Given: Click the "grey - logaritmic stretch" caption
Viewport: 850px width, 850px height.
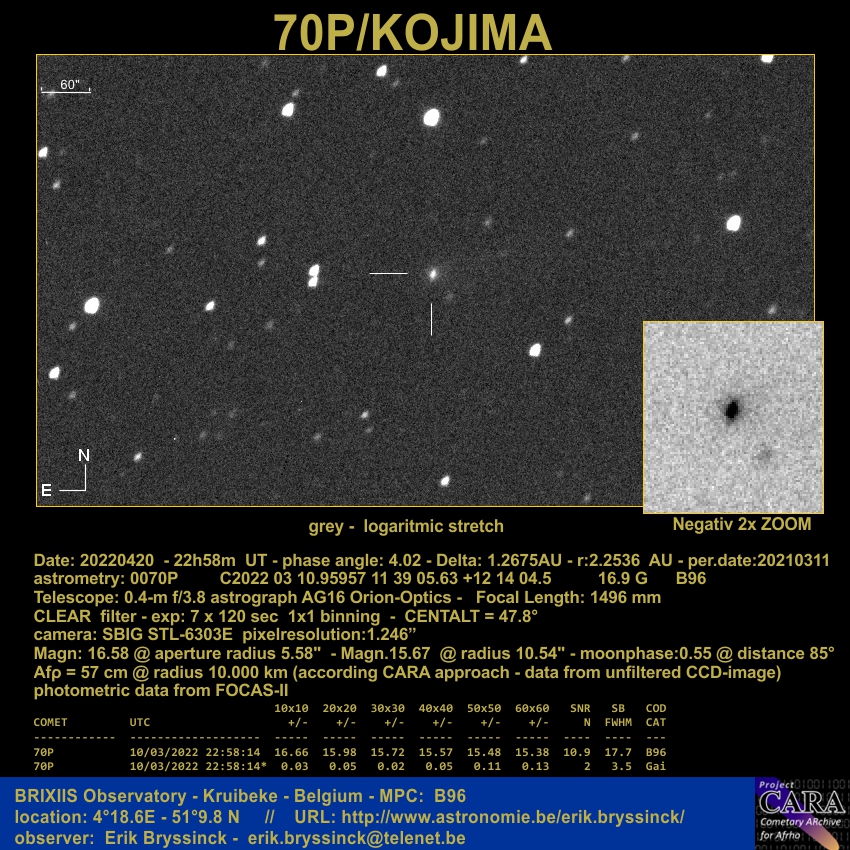Looking at the screenshot, I should point(406,526).
